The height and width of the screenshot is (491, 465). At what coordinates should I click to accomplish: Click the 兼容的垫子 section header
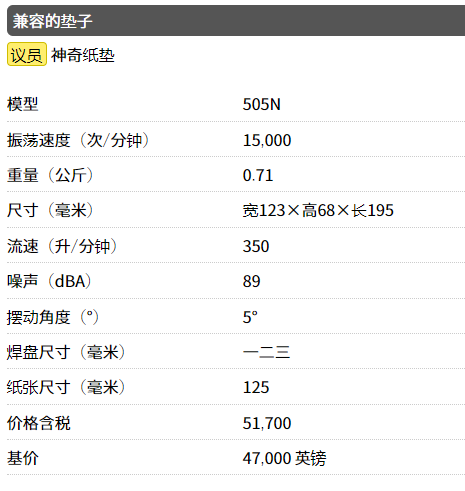236,21
